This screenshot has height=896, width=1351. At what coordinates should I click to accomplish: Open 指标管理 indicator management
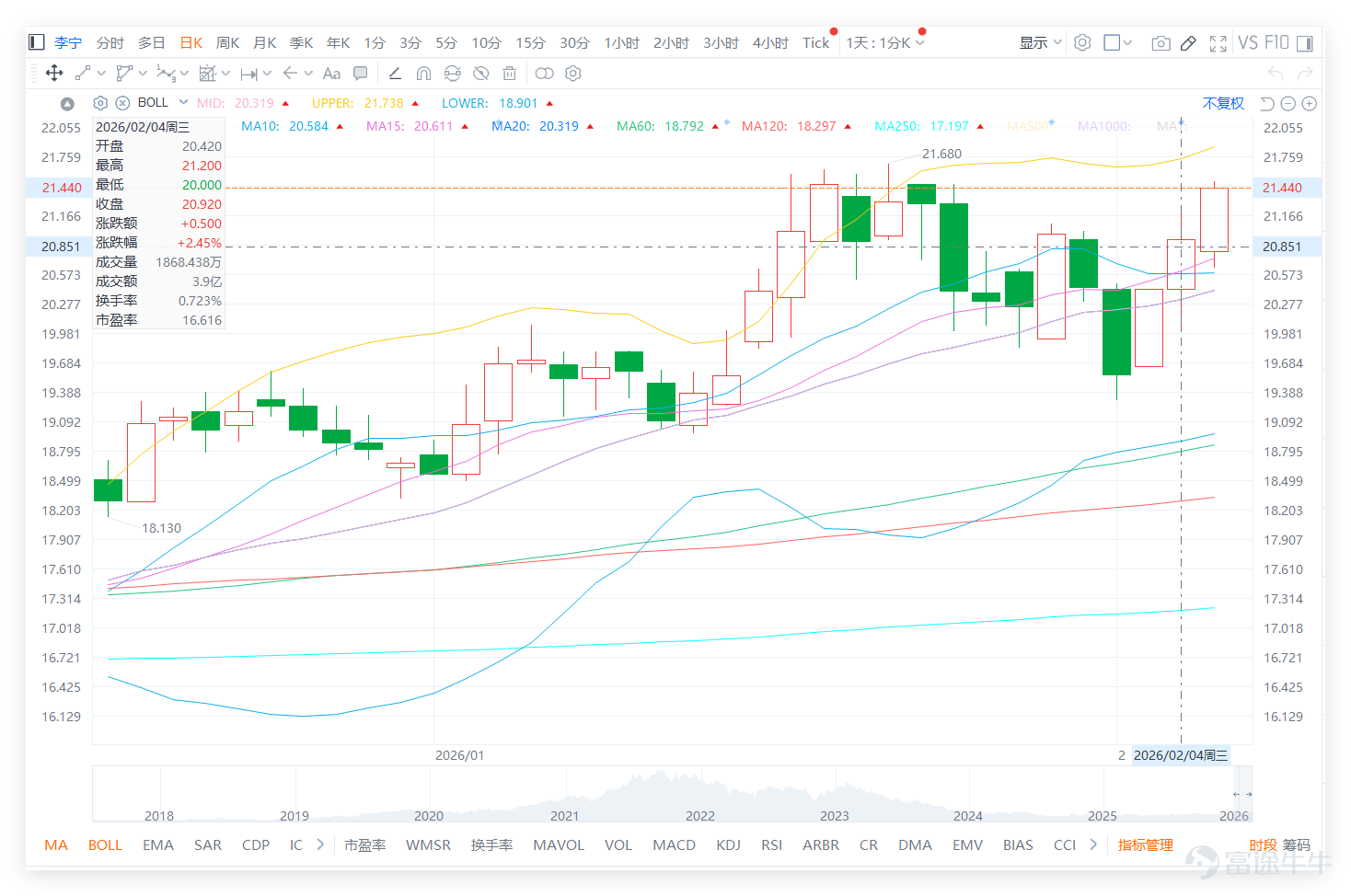(1145, 844)
